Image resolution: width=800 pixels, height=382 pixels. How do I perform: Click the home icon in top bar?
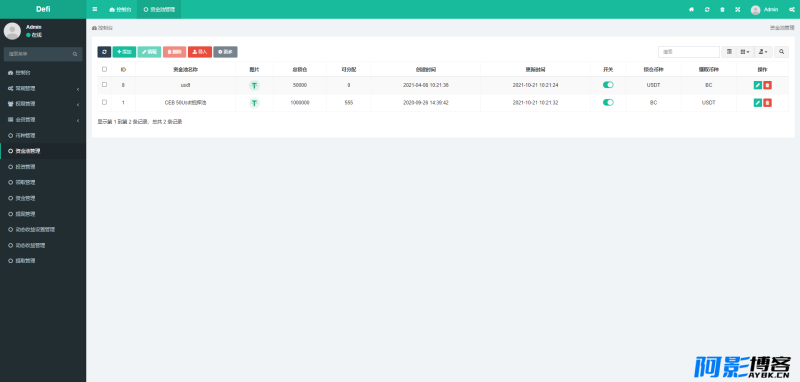[691, 10]
